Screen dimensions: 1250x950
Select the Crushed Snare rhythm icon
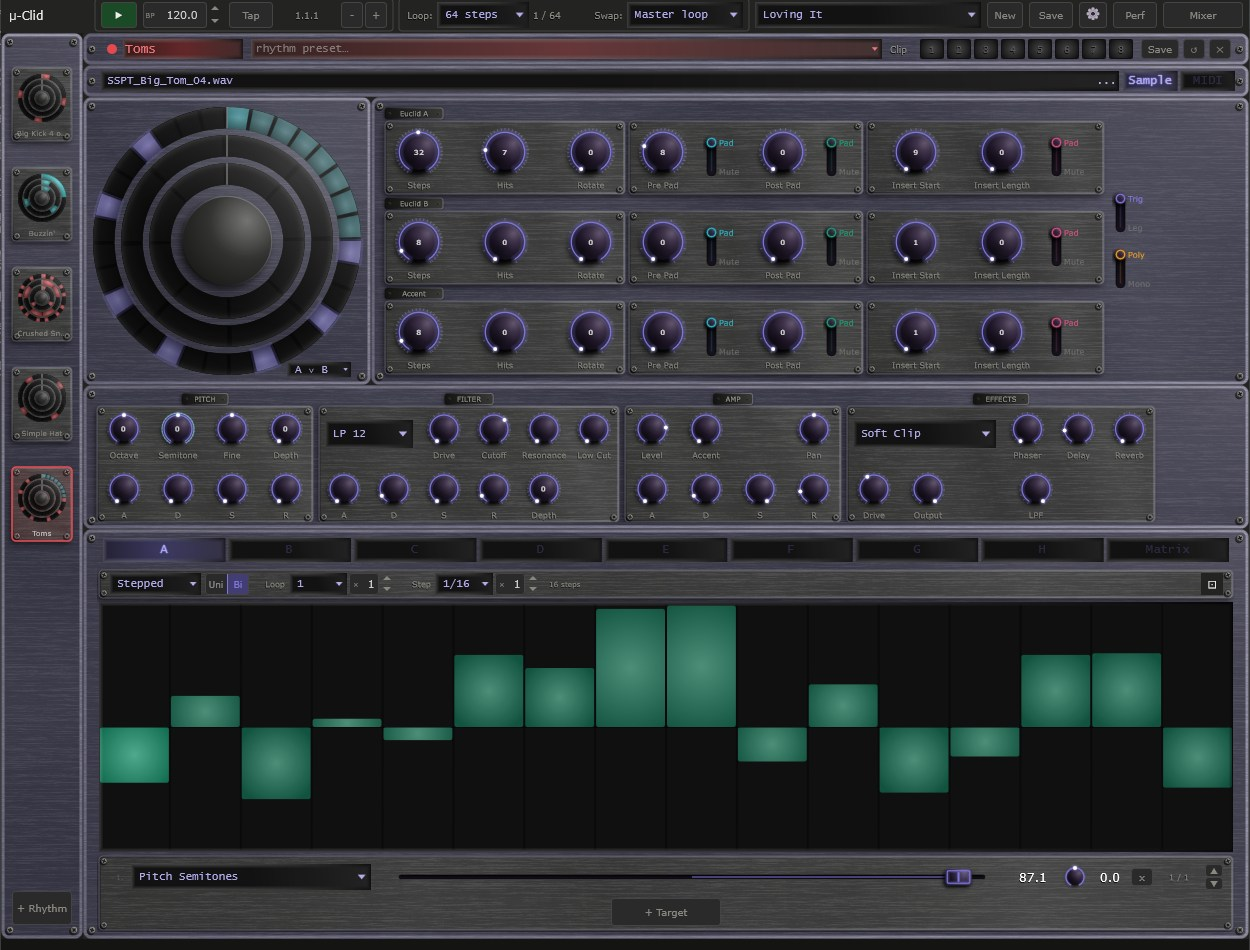pyautogui.click(x=42, y=304)
